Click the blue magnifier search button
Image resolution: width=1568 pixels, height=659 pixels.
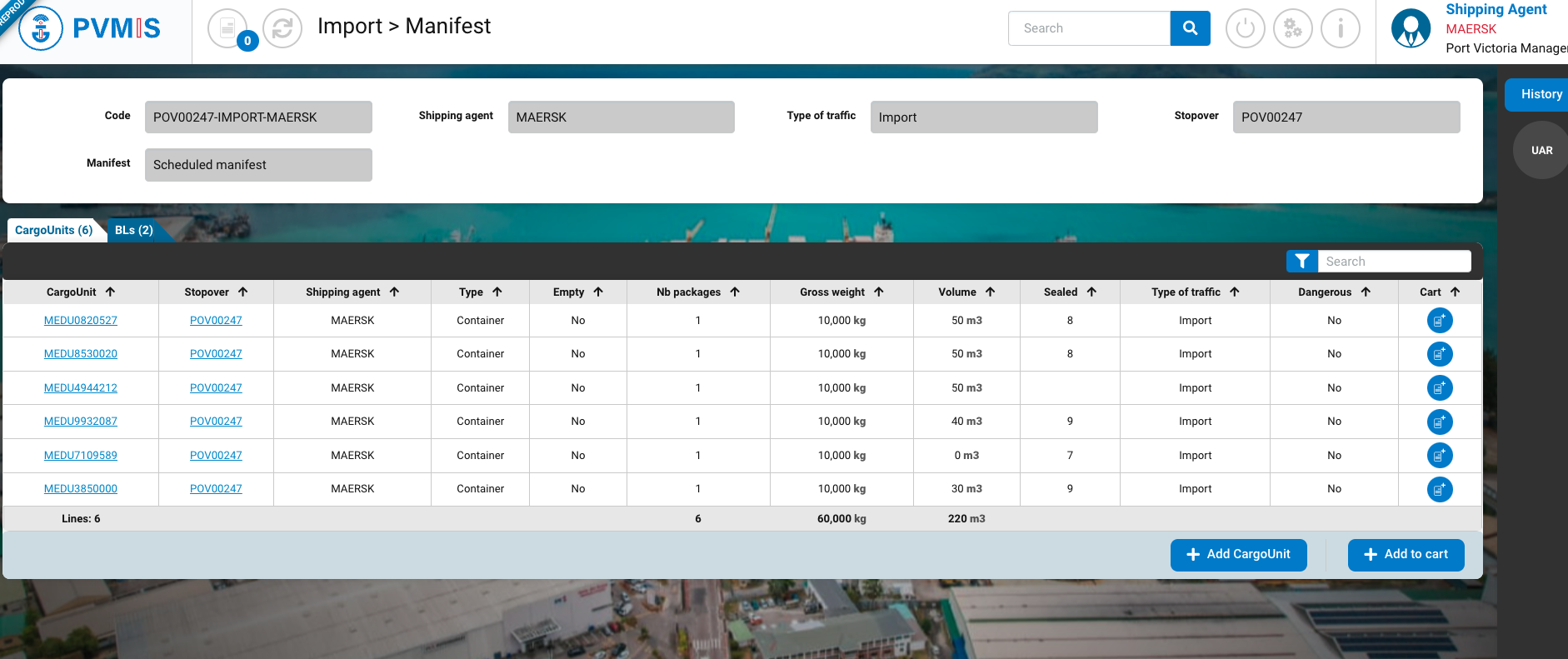coord(1190,28)
